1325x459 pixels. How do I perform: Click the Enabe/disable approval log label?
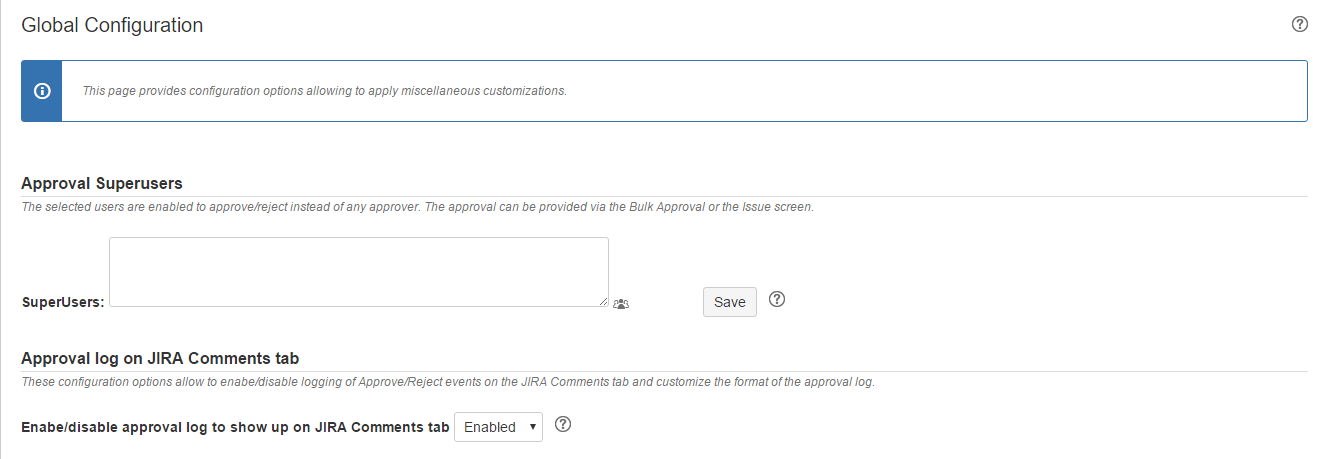pos(235,427)
